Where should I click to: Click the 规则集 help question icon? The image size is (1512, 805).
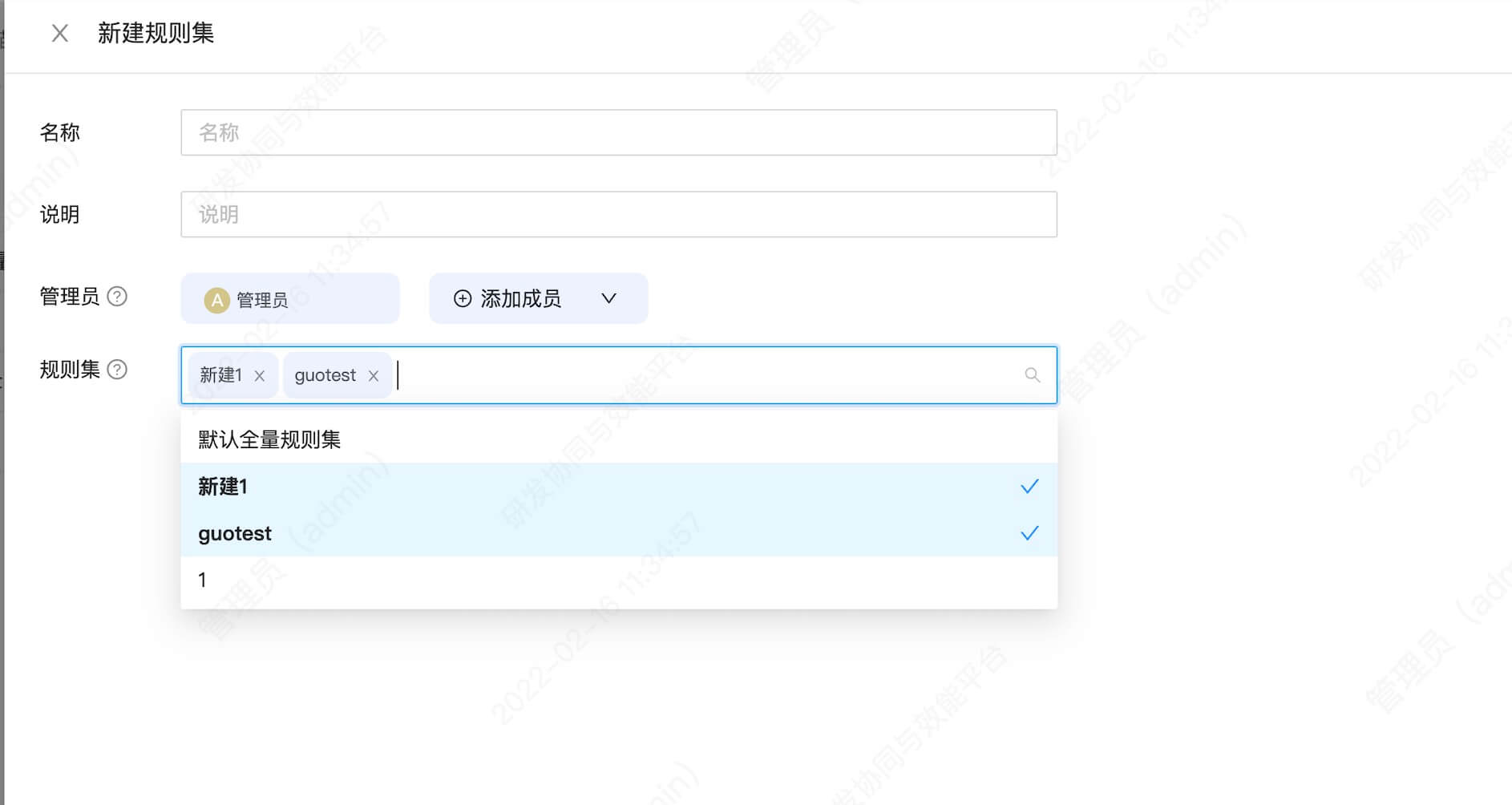117,370
